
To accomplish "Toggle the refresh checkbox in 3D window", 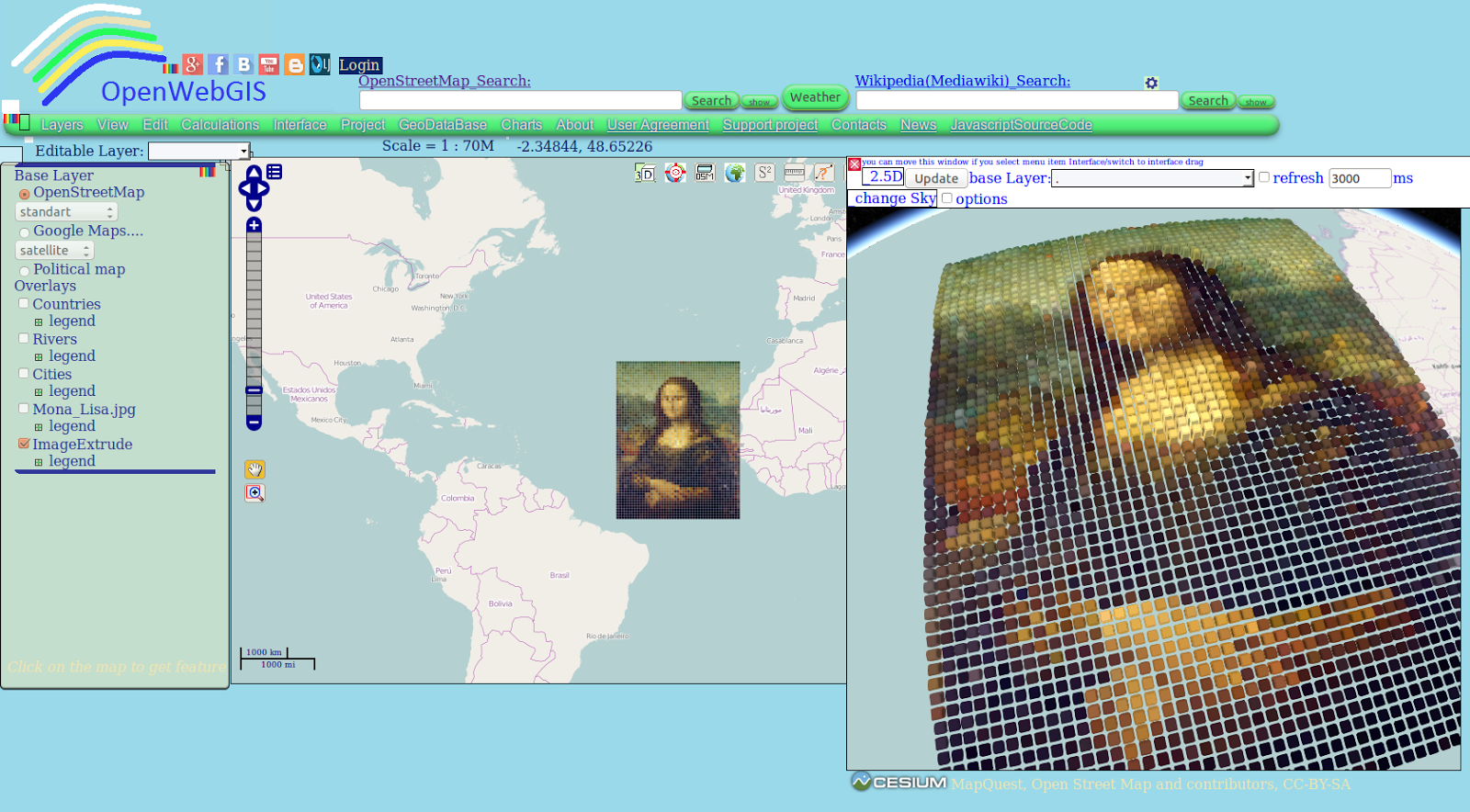I will click(x=1264, y=177).
